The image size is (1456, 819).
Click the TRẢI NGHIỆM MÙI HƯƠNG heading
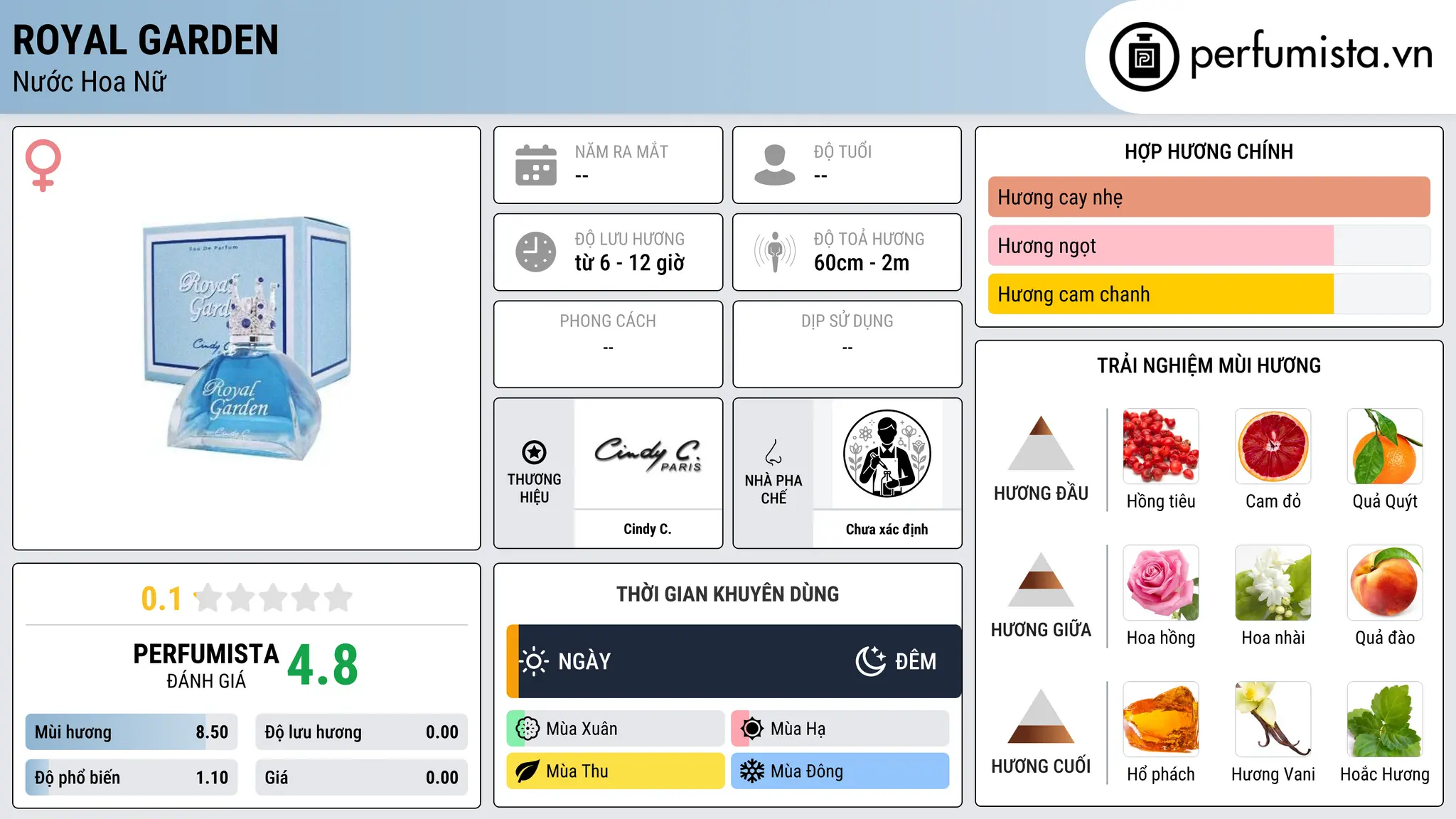coord(1209,365)
